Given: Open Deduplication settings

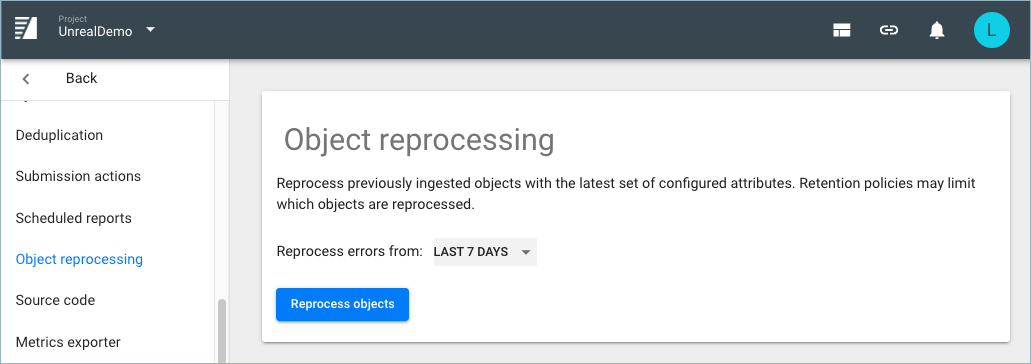Looking at the screenshot, I should (59, 135).
